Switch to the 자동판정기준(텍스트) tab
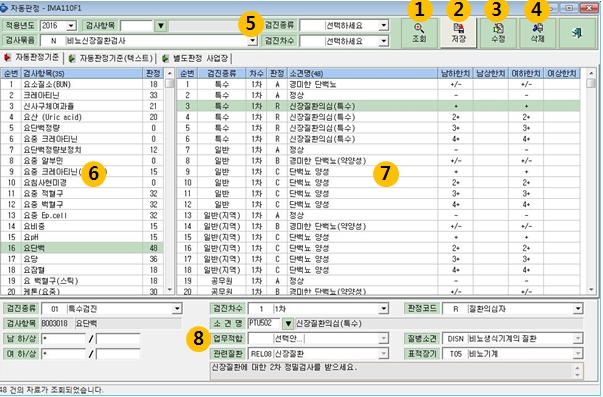Viewport: 603px width, 397px height. pos(111,58)
